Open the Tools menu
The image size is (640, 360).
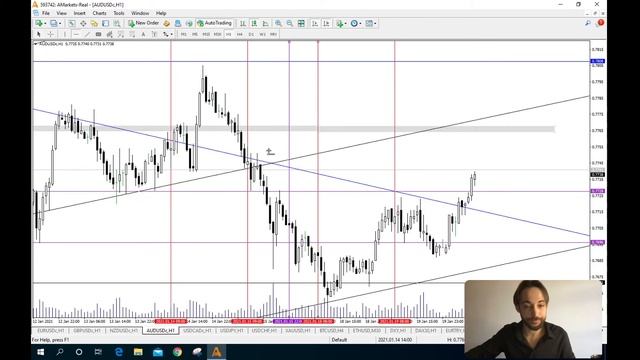[x=119, y=13]
